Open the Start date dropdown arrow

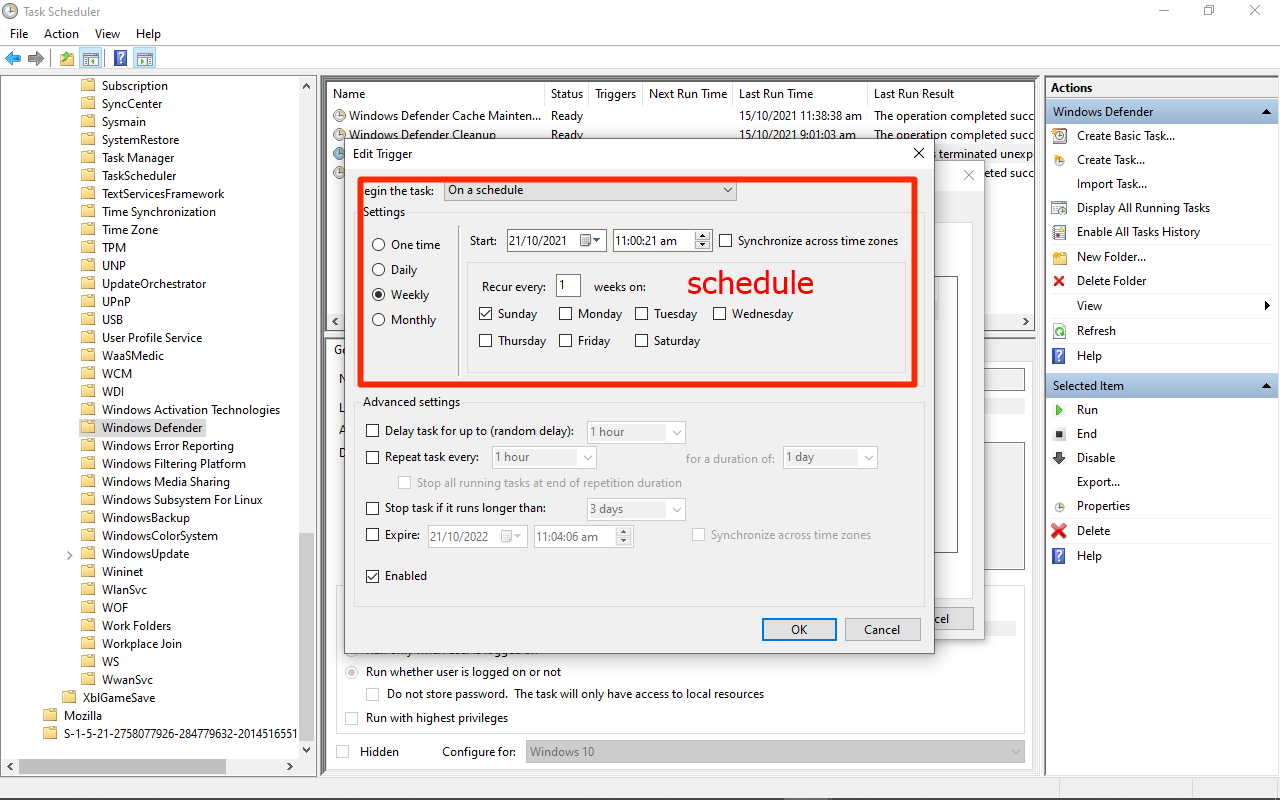[598, 240]
